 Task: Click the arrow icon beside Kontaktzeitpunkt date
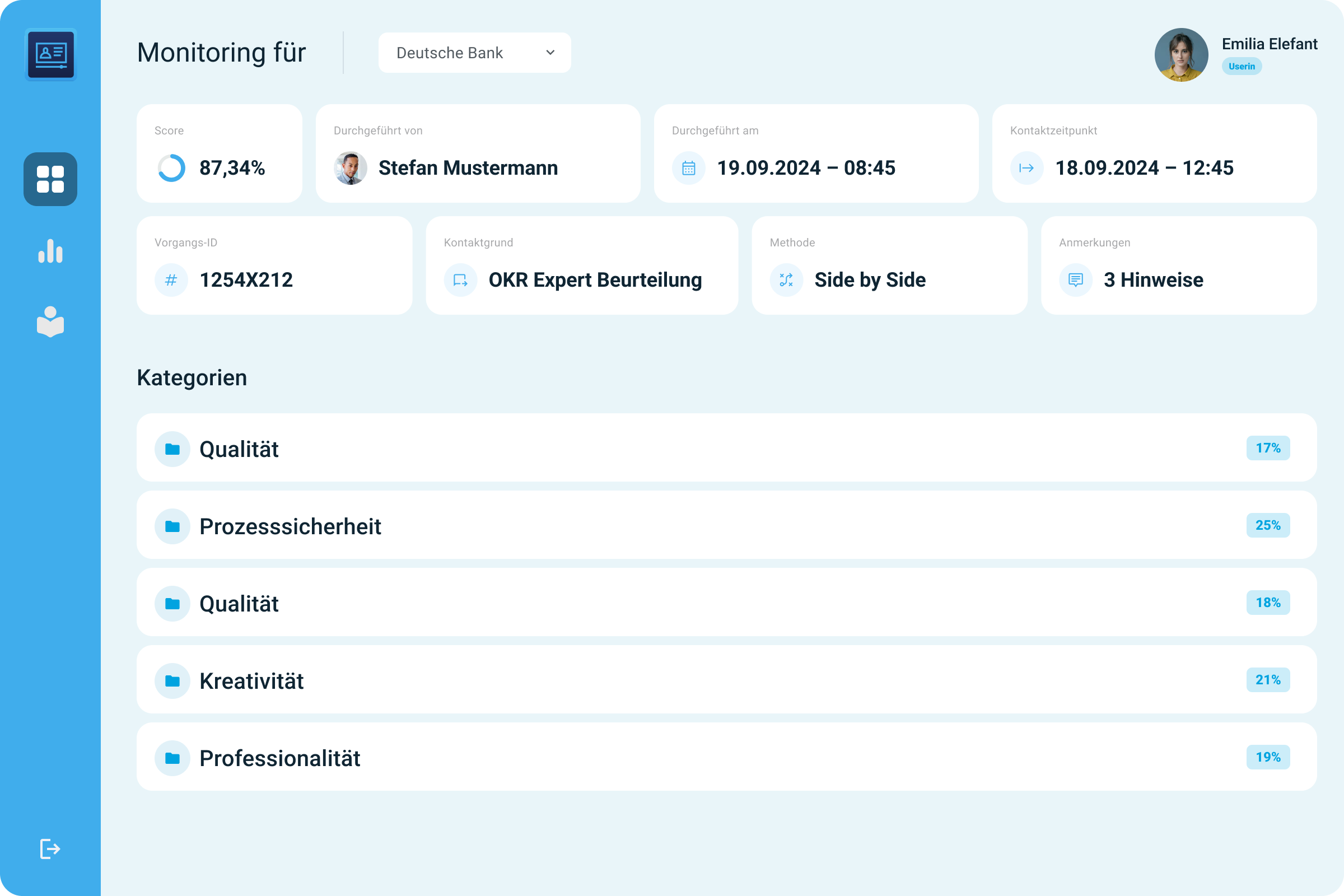(x=1026, y=168)
